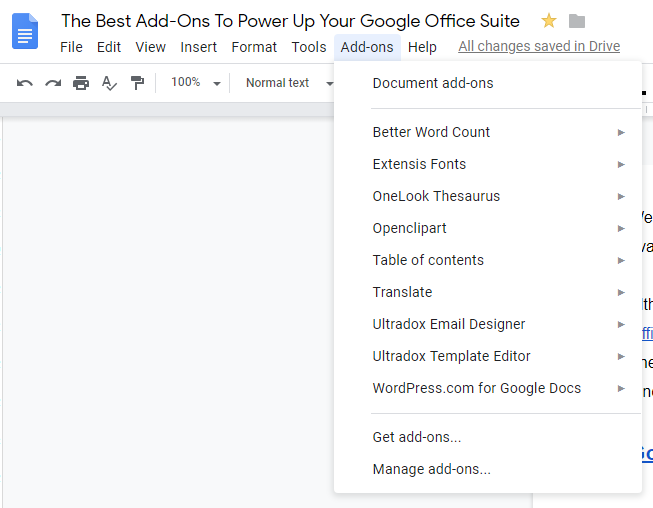Viewport: 653px width, 508px height.
Task: Star this document
Action: tap(548, 21)
